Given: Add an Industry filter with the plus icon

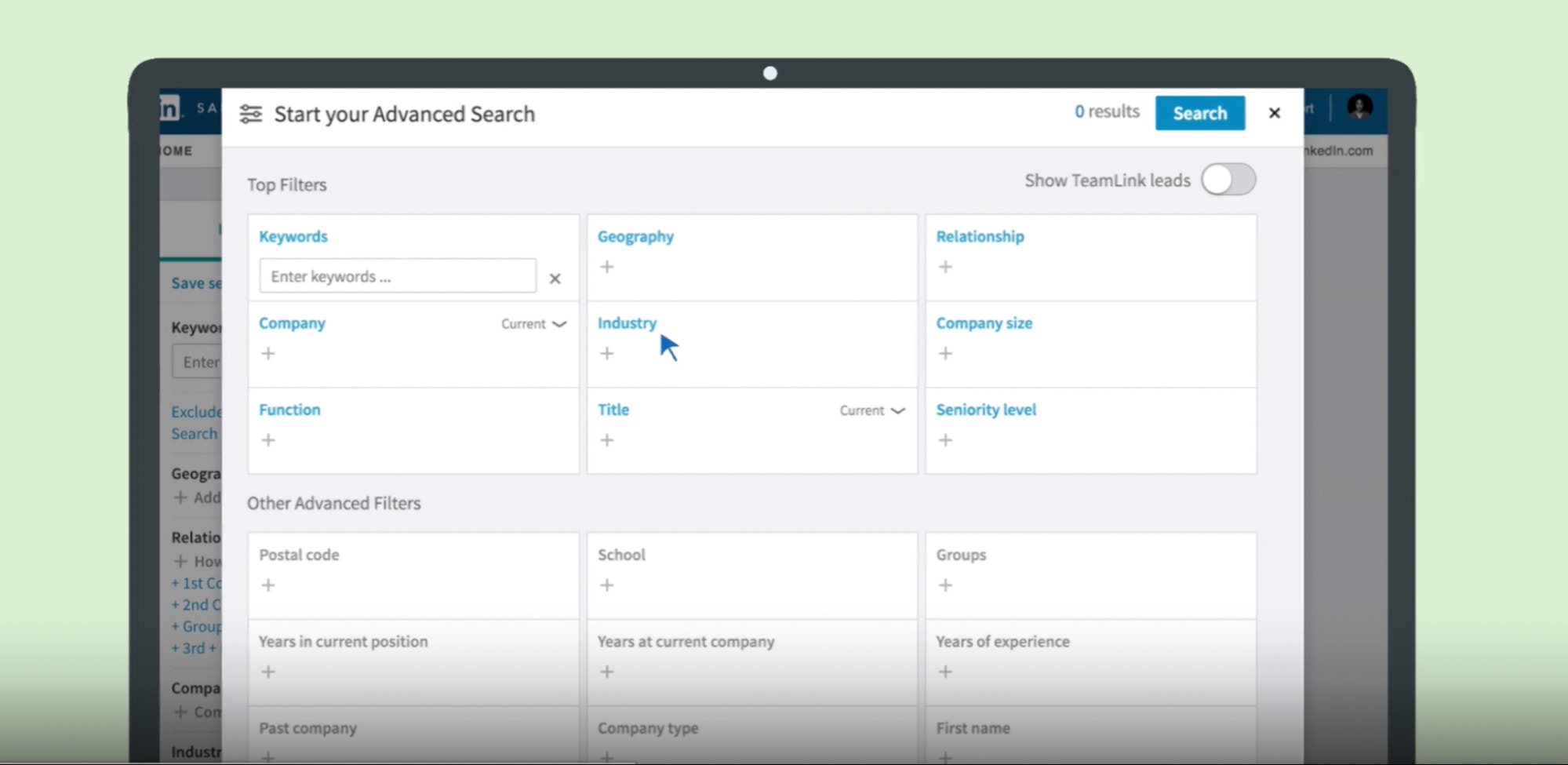Looking at the screenshot, I should click(607, 353).
